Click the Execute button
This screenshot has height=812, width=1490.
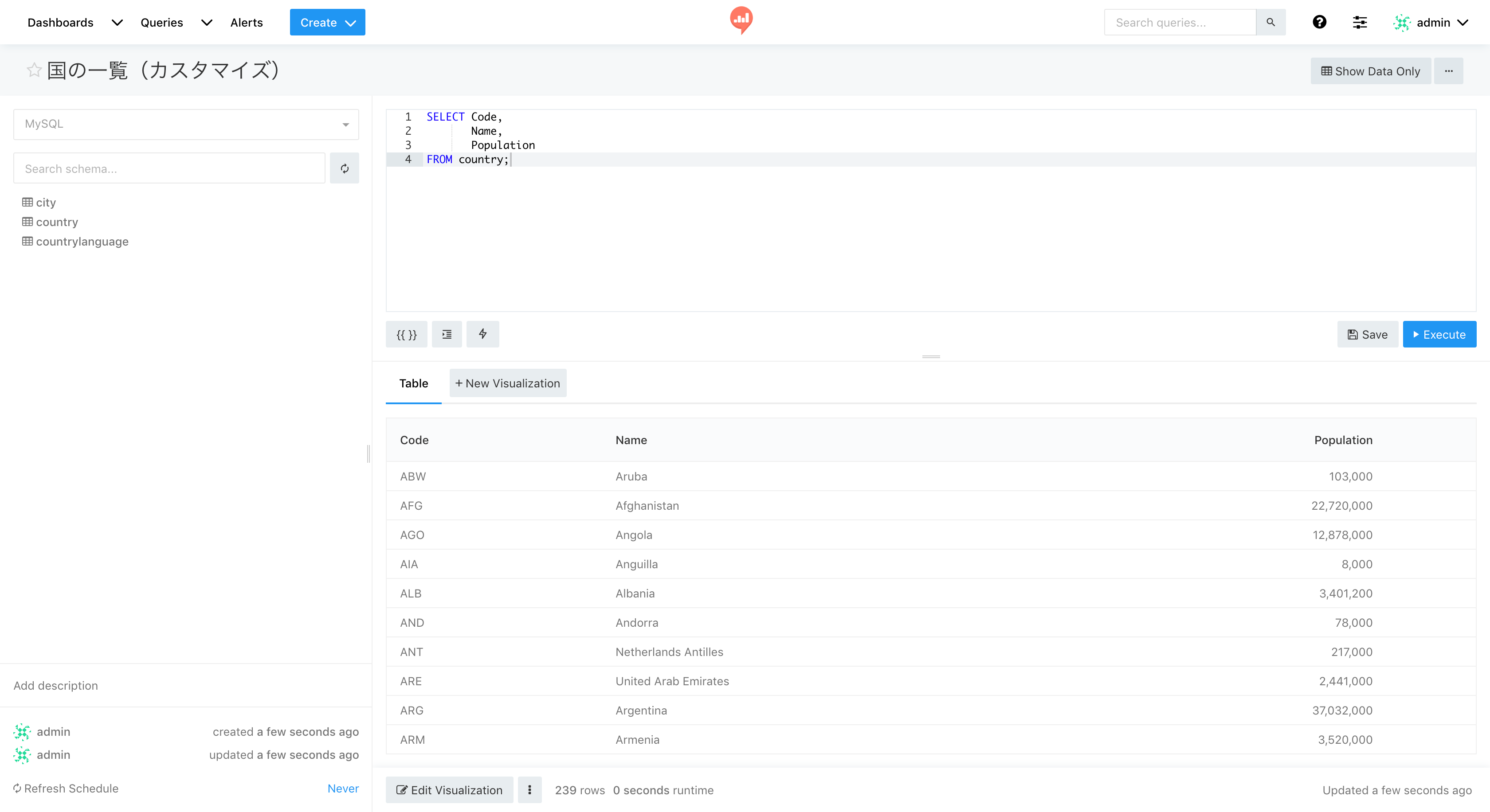point(1439,334)
